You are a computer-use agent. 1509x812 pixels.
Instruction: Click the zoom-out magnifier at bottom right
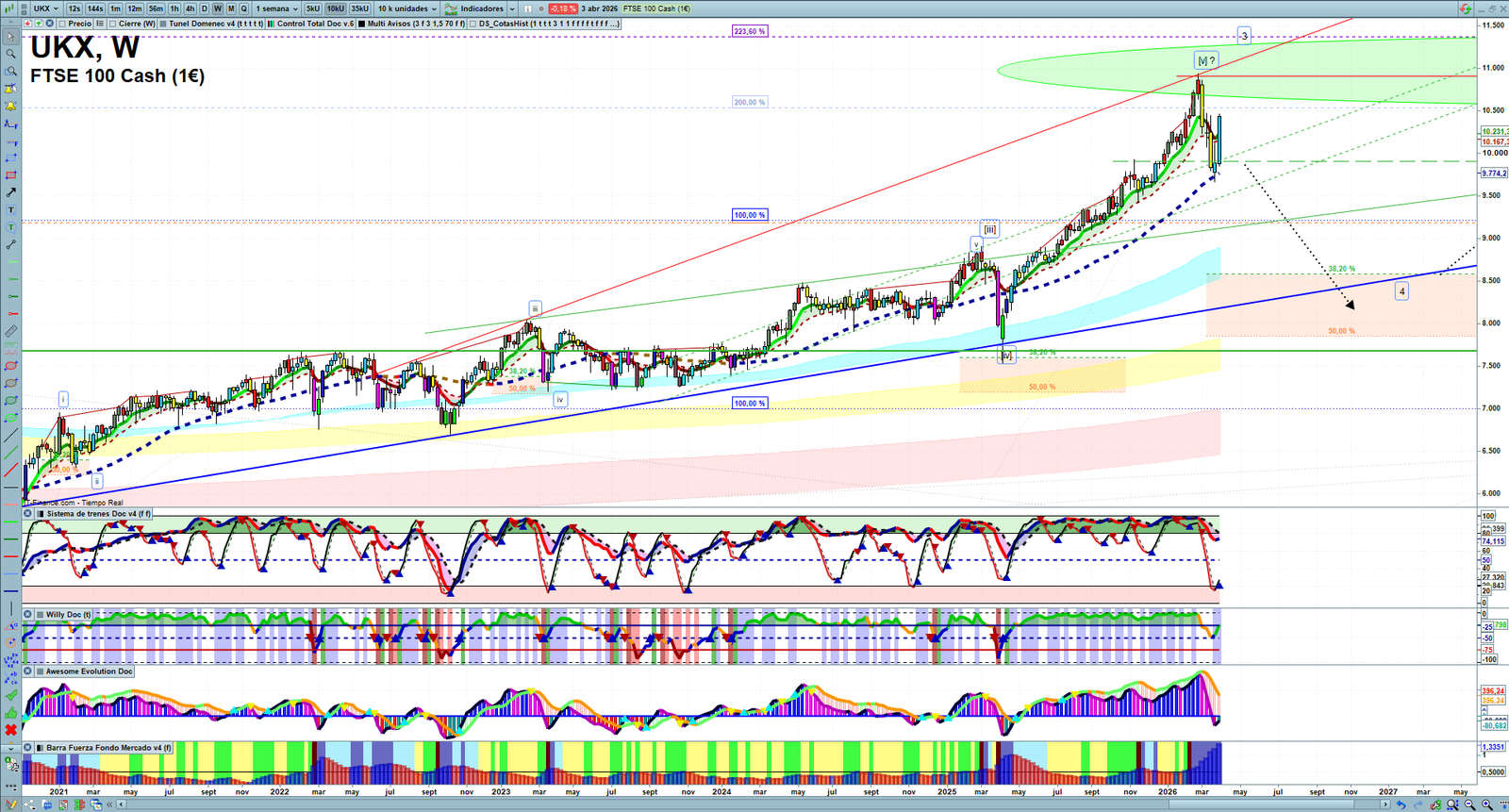click(x=1470, y=804)
